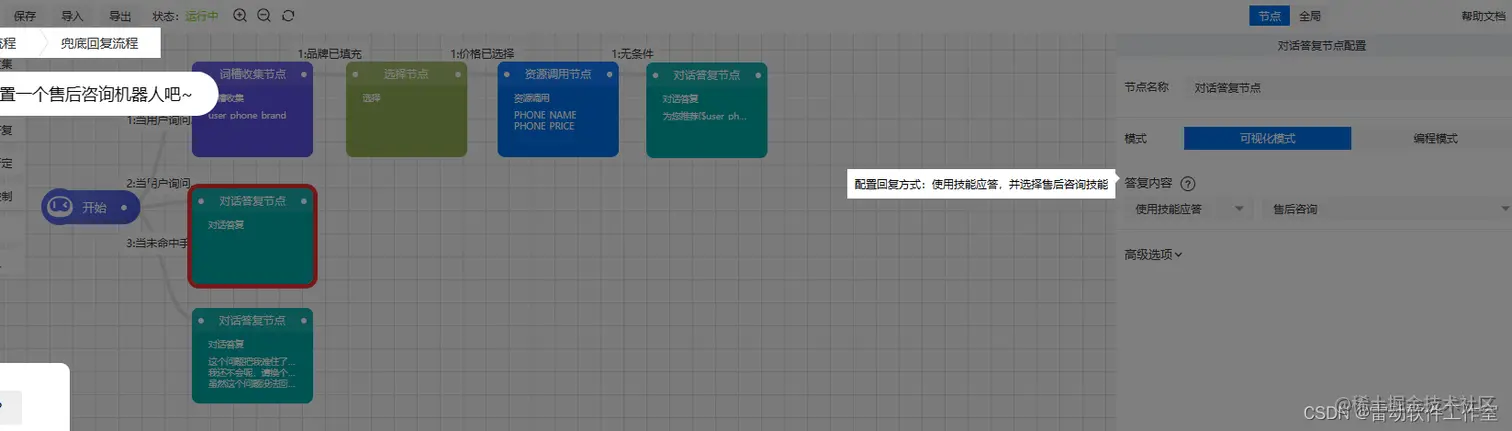The height and width of the screenshot is (431, 1512).
Task: Click the right output port of 词槽收集节点
Action: tap(303, 74)
